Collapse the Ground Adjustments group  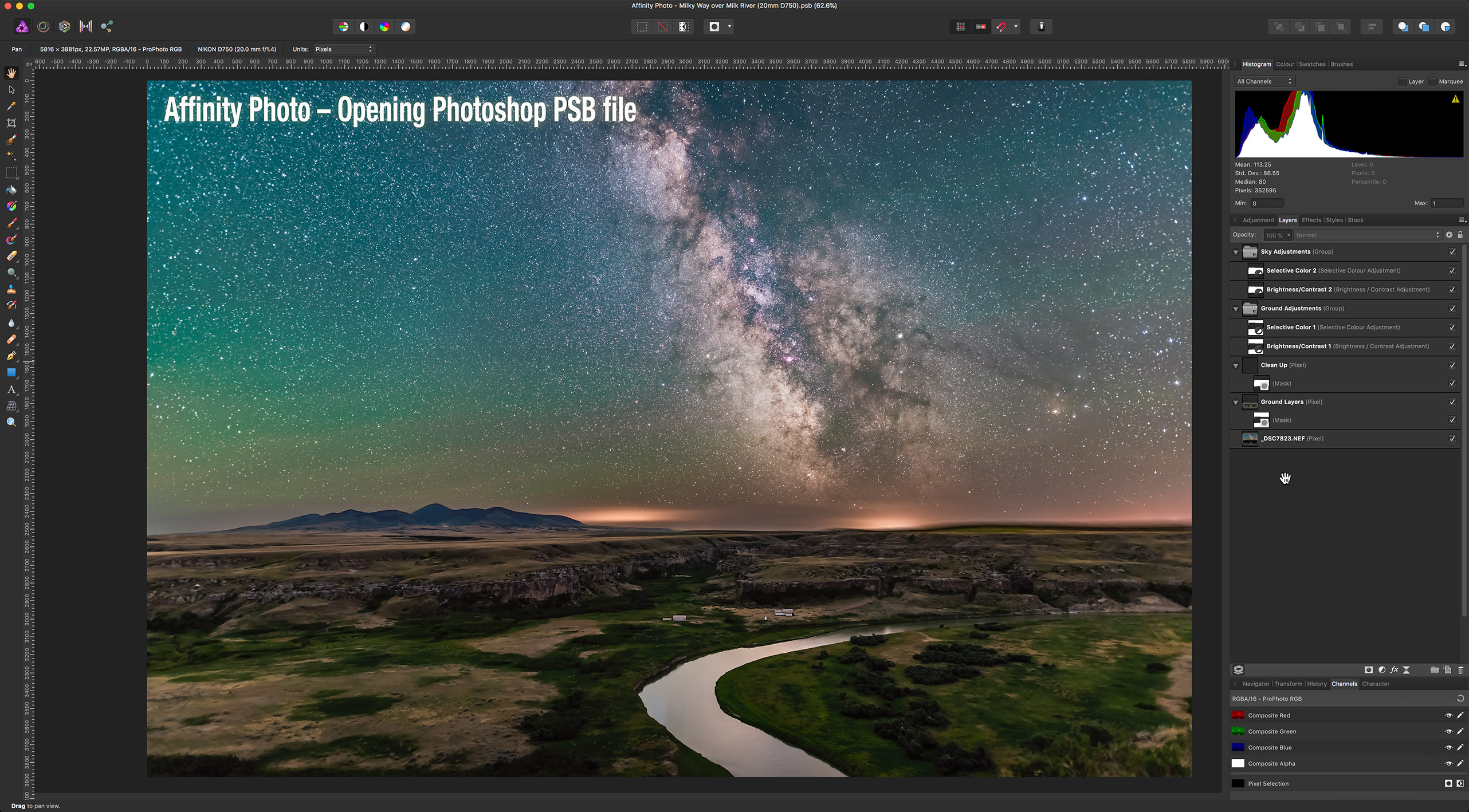pyautogui.click(x=1236, y=309)
